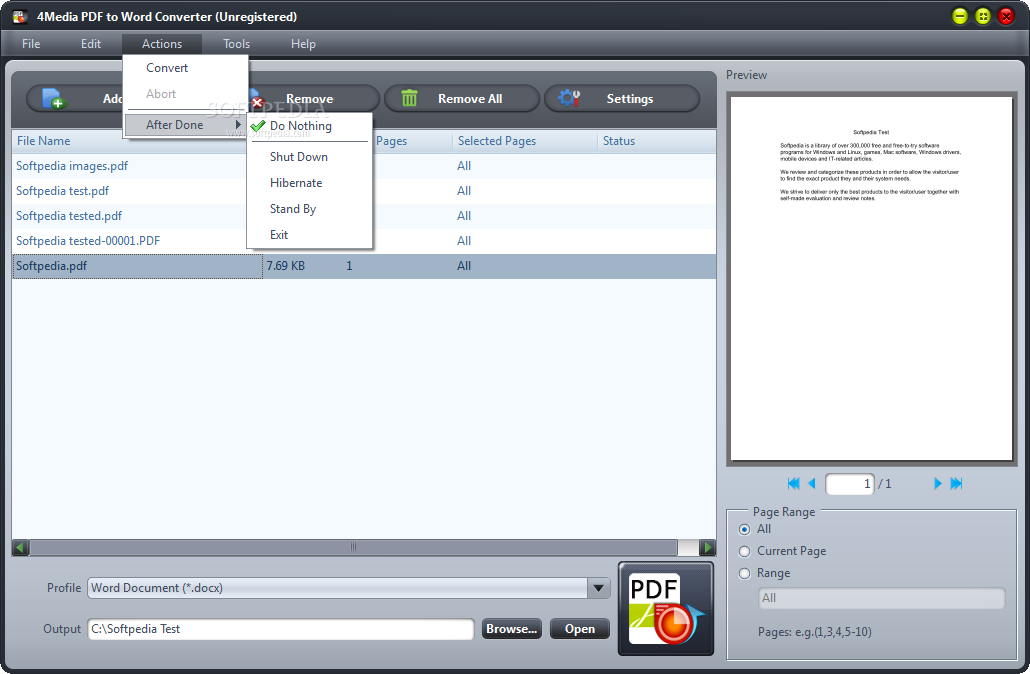The height and width of the screenshot is (674, 1030).
Task: Open the Edit menu
Action: pos(91,44)
